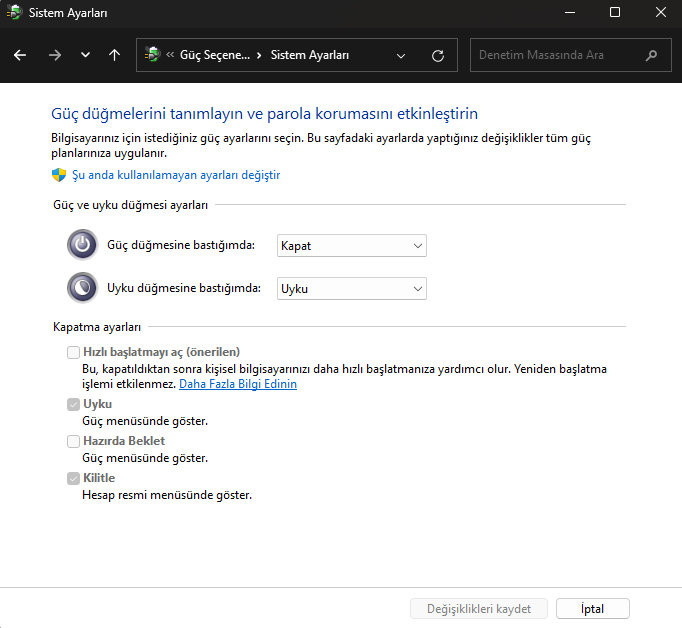Viewport: 682px width, 628px height.
Task: Expand address bar history dropdown
Action: pyautogui.click(x=401, y=56)
